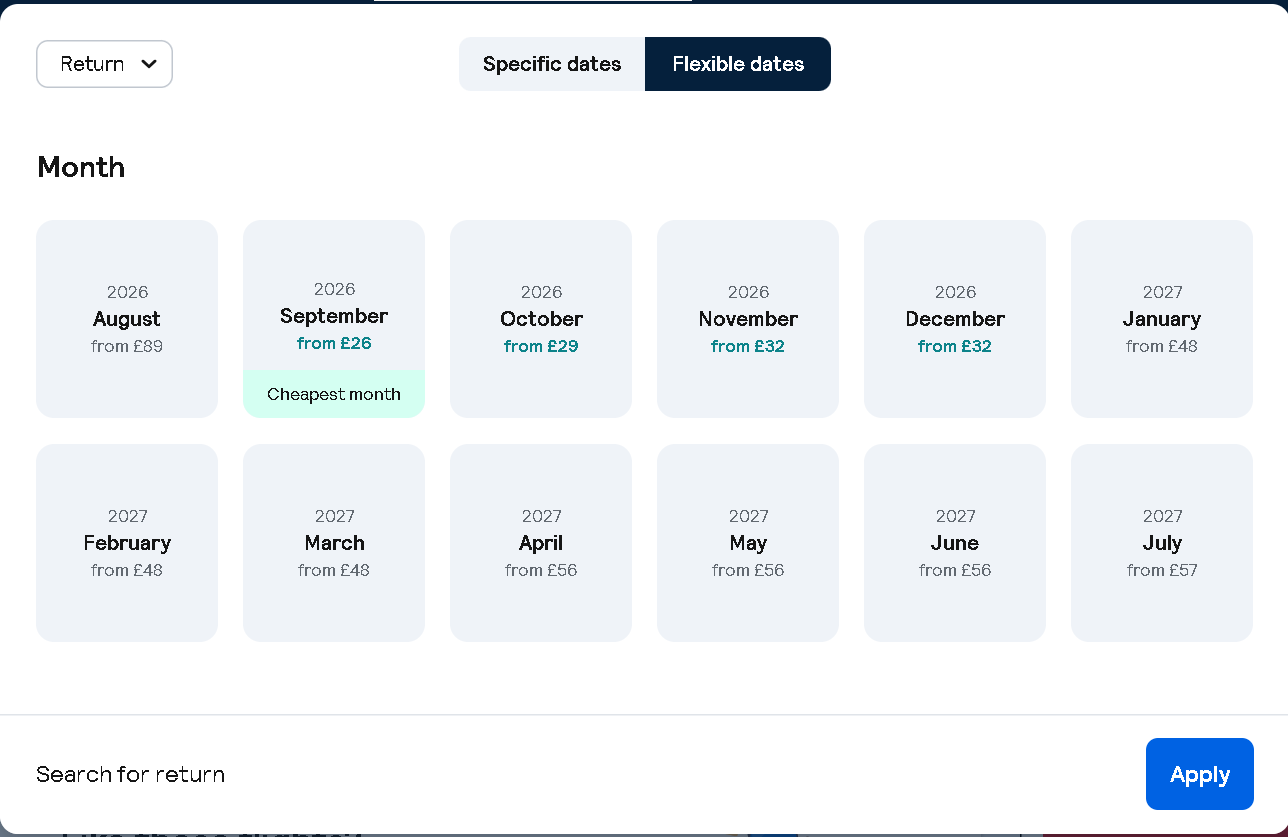Click the chevron arrow beside Return
Viewport: 1288px width, 837px height.
tap(149, 64)
